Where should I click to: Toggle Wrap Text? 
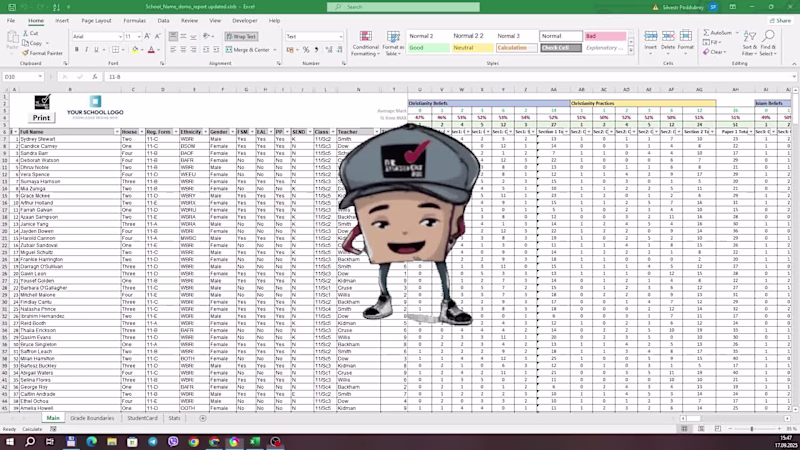pyautogui.click(x=241, y=36)
